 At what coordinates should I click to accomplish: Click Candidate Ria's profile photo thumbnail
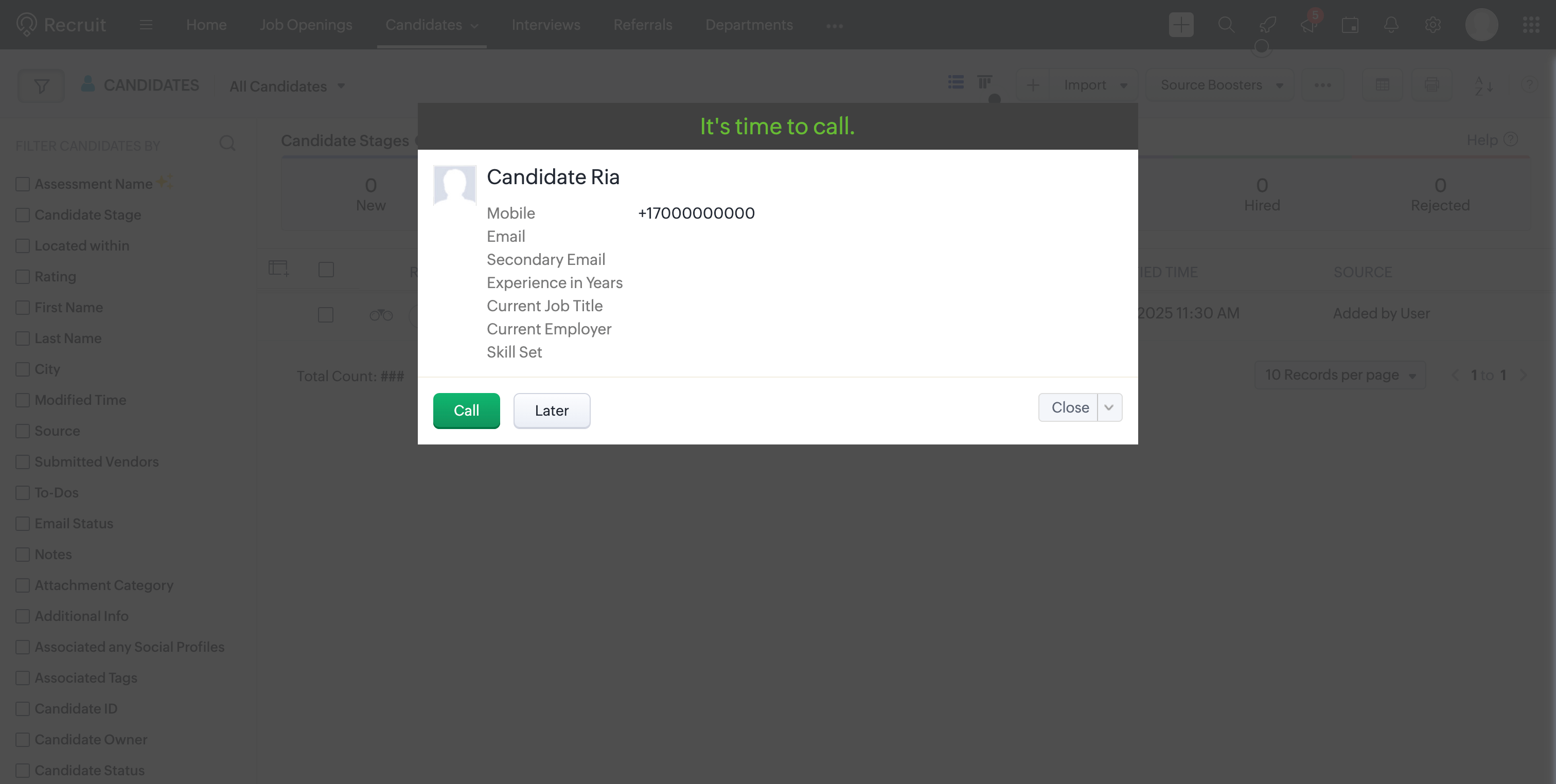pyautogui.click(x=455, y=185)
